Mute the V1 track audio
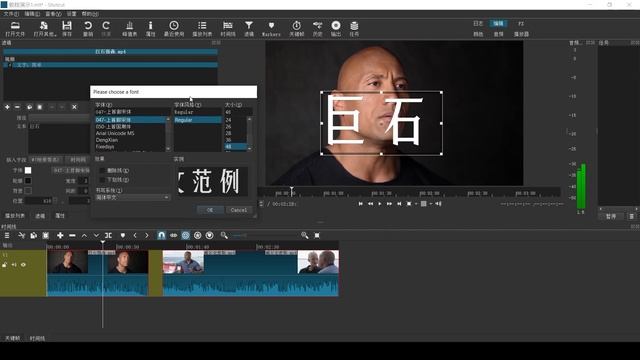The image size is (640, 360). tap(14, 265)
